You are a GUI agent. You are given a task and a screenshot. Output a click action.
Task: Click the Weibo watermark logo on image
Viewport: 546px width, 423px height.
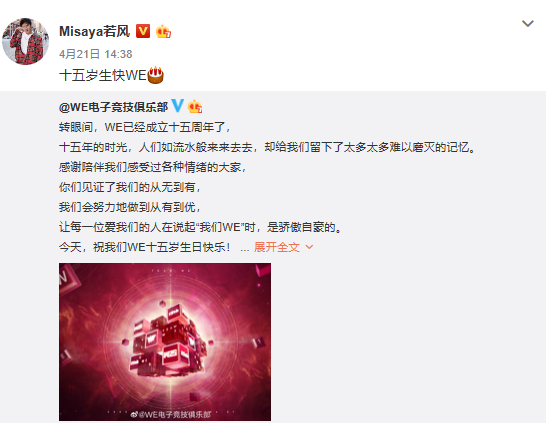coord(134,414)
